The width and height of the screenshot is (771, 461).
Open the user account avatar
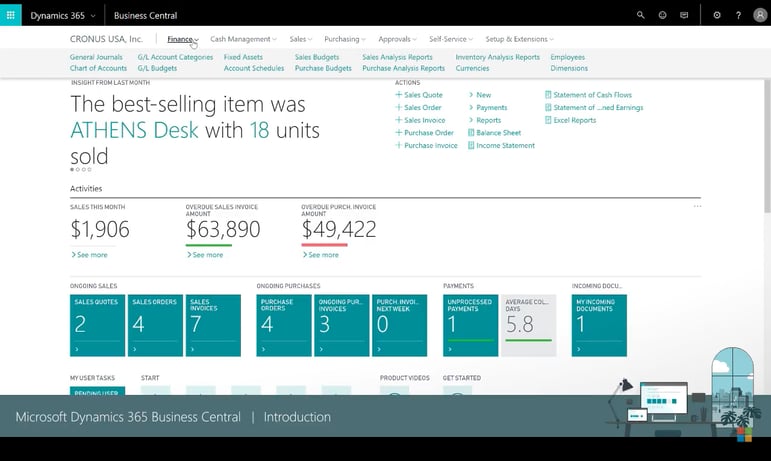click(760, 15)
